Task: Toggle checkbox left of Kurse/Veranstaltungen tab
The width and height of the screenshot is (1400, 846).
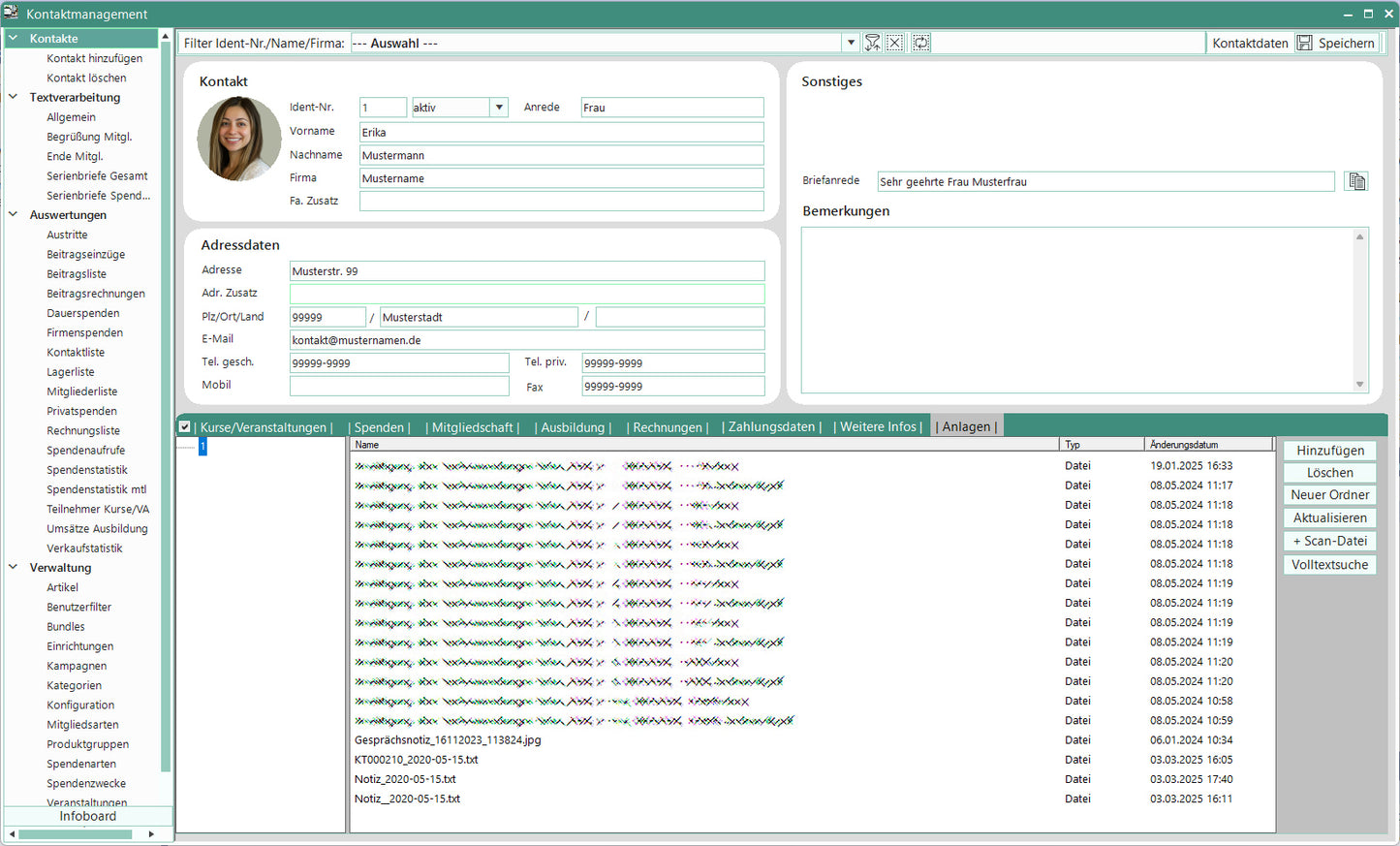Action: click(x=185, y=426)
